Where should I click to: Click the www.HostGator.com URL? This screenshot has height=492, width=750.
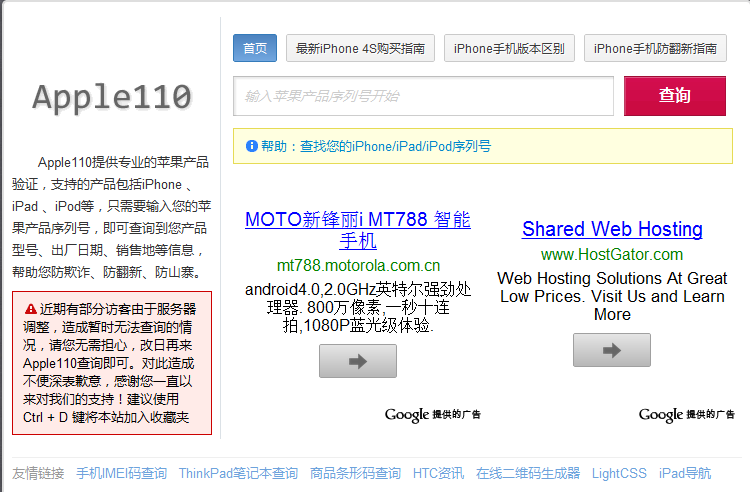[612, 254]
